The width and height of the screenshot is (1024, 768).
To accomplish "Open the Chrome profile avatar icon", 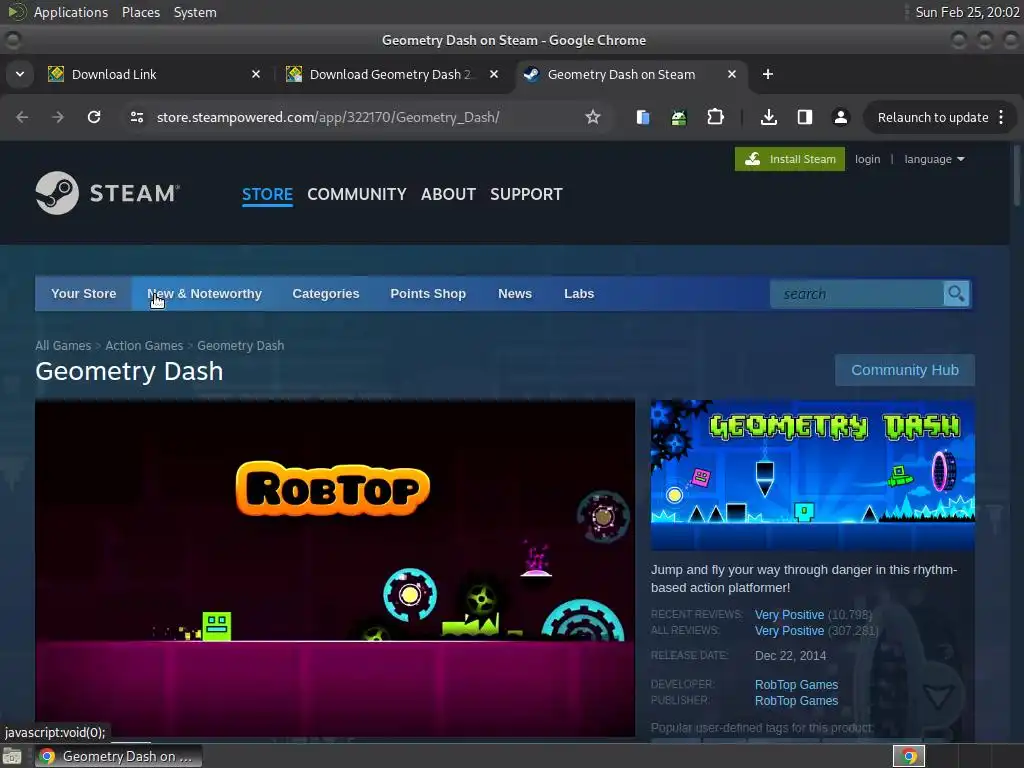I will point(840,117).
